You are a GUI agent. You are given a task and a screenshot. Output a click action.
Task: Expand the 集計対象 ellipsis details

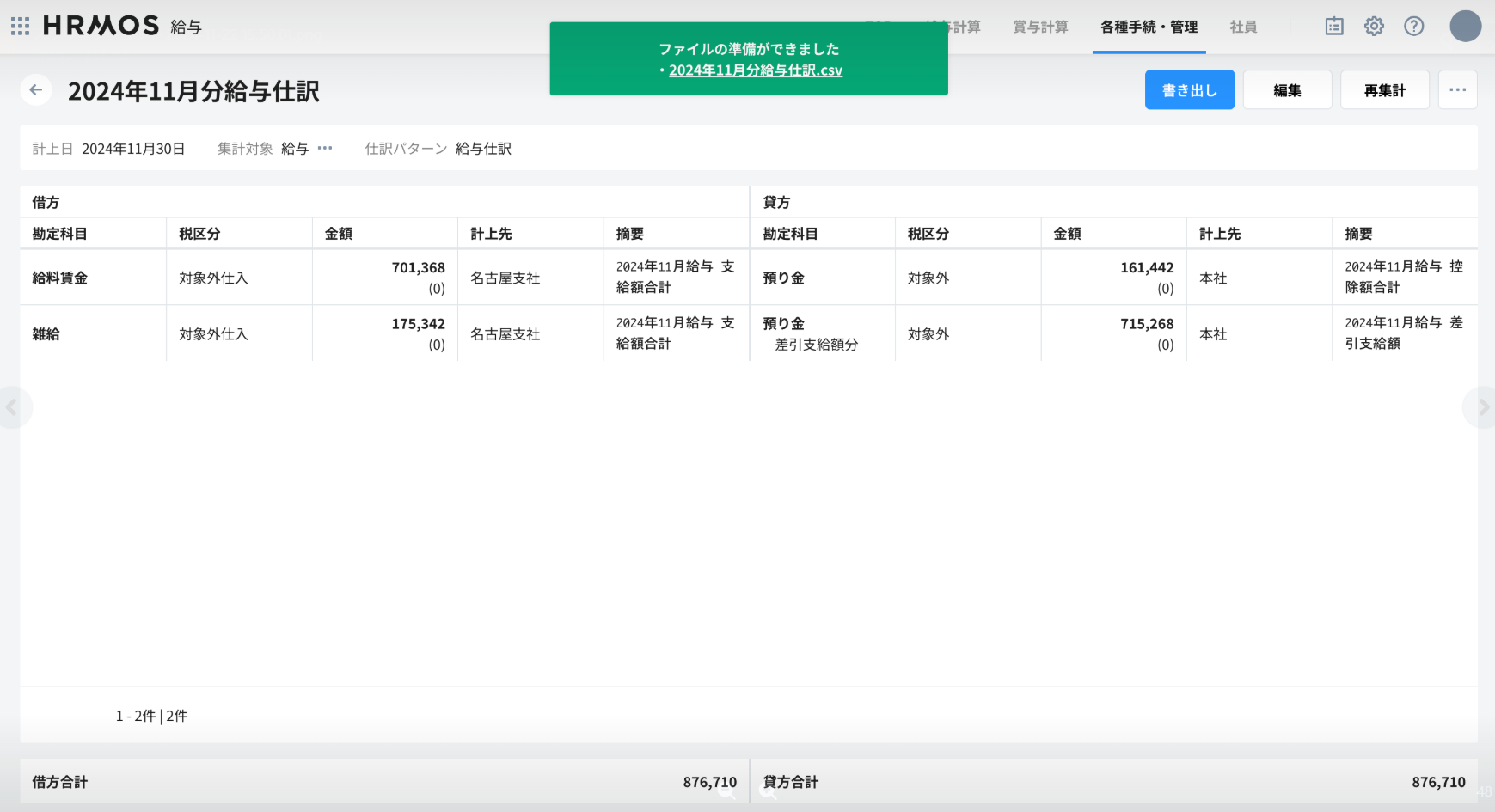pyautogui.click(x=324, y=149)
